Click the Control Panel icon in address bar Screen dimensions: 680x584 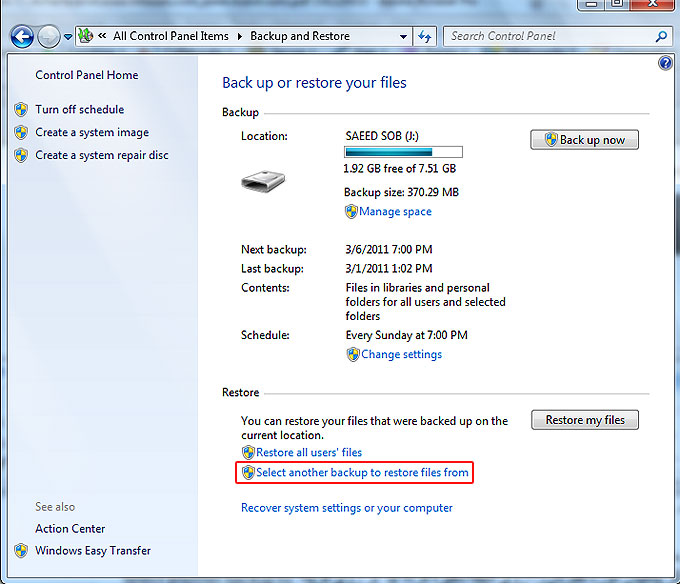click(x=85, y=36)
